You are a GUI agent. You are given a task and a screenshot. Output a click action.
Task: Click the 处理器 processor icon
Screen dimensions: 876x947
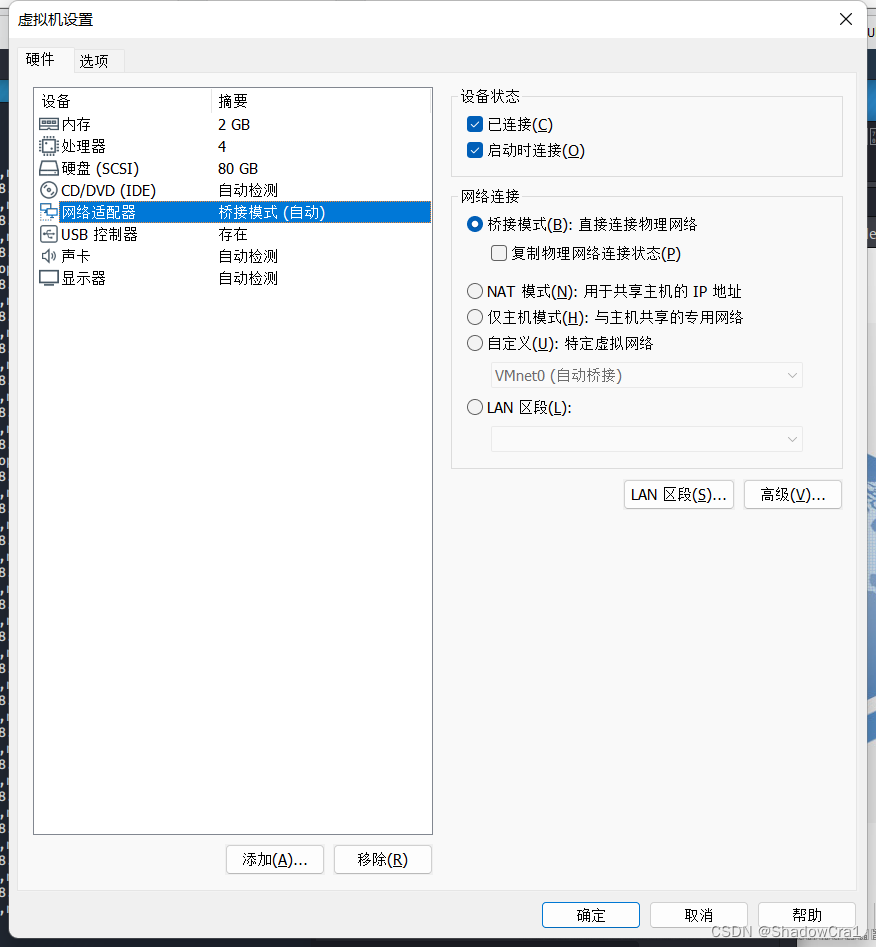pos(48,145)
